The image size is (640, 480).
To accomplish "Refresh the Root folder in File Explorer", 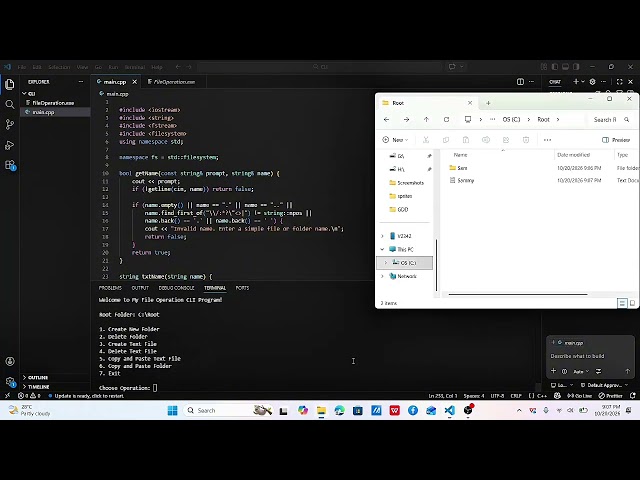I will (446, 120).
